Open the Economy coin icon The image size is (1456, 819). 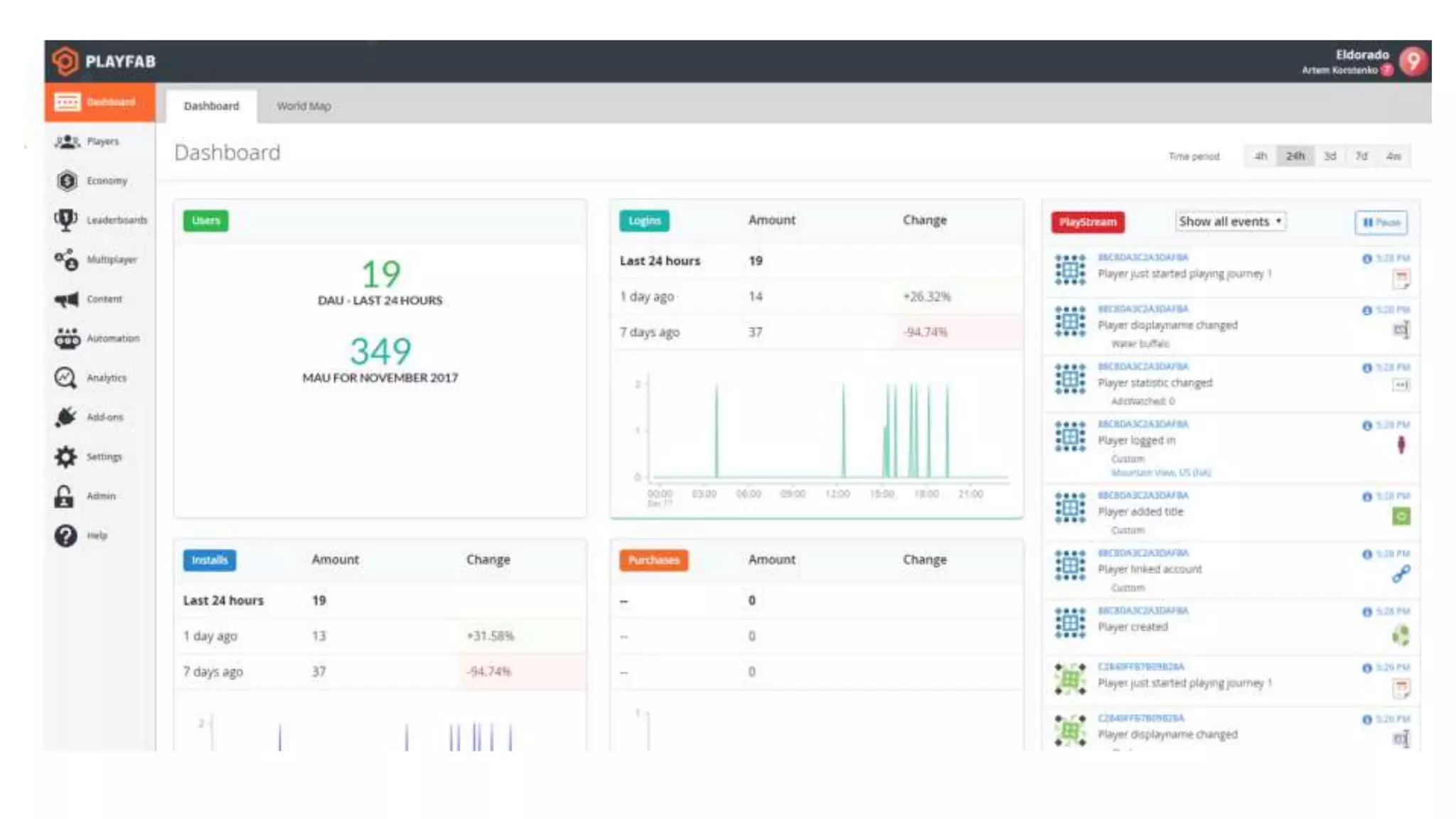click(67, 181)
